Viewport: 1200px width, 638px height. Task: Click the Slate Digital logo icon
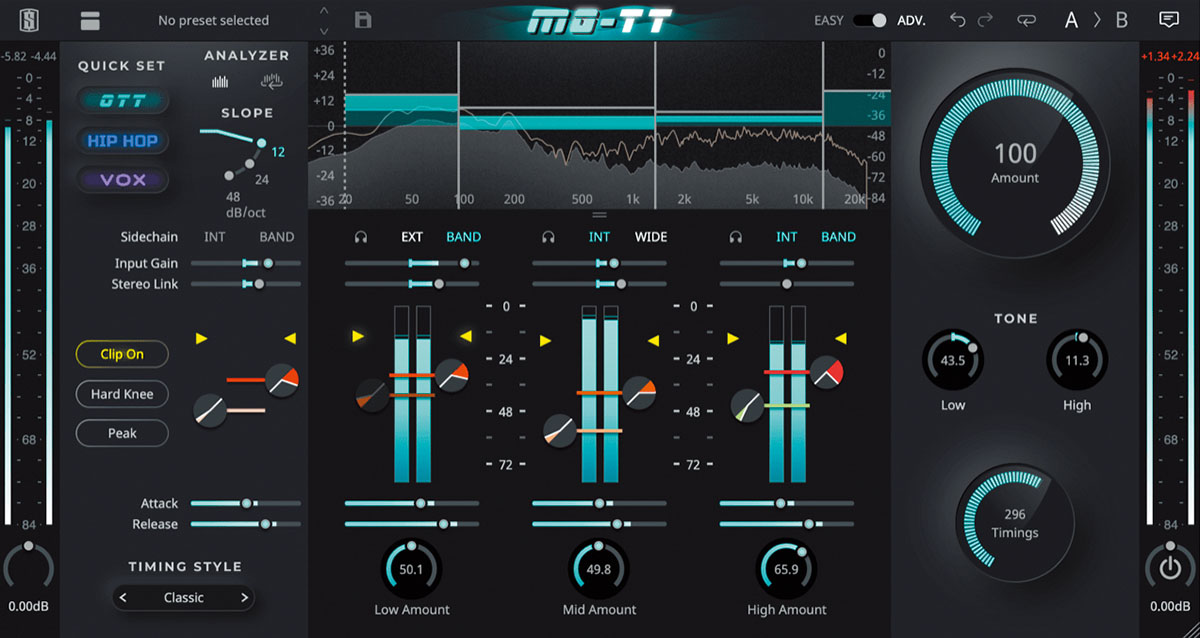point(29,20)
